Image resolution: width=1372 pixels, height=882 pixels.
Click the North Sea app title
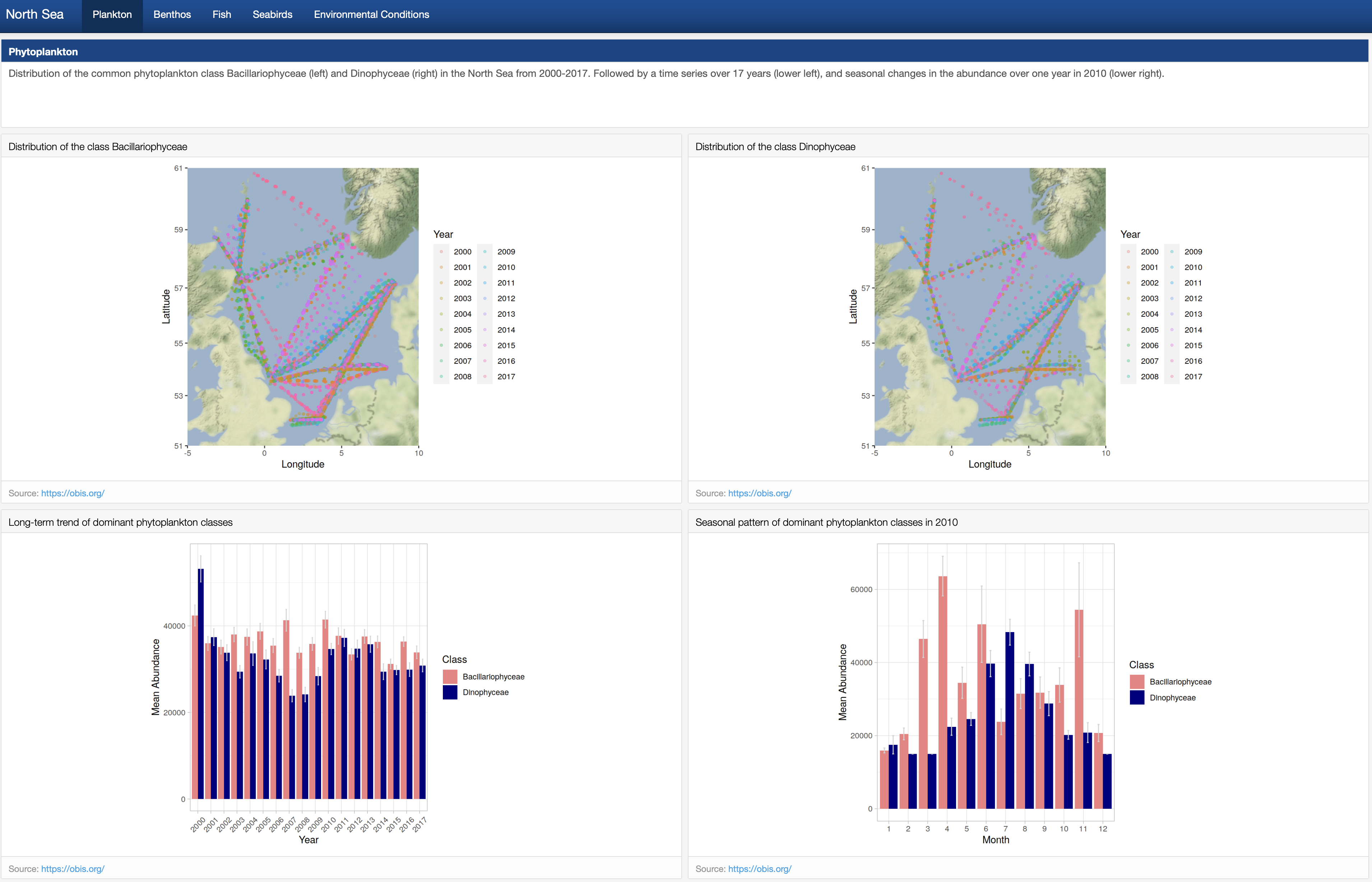(34, 14)
